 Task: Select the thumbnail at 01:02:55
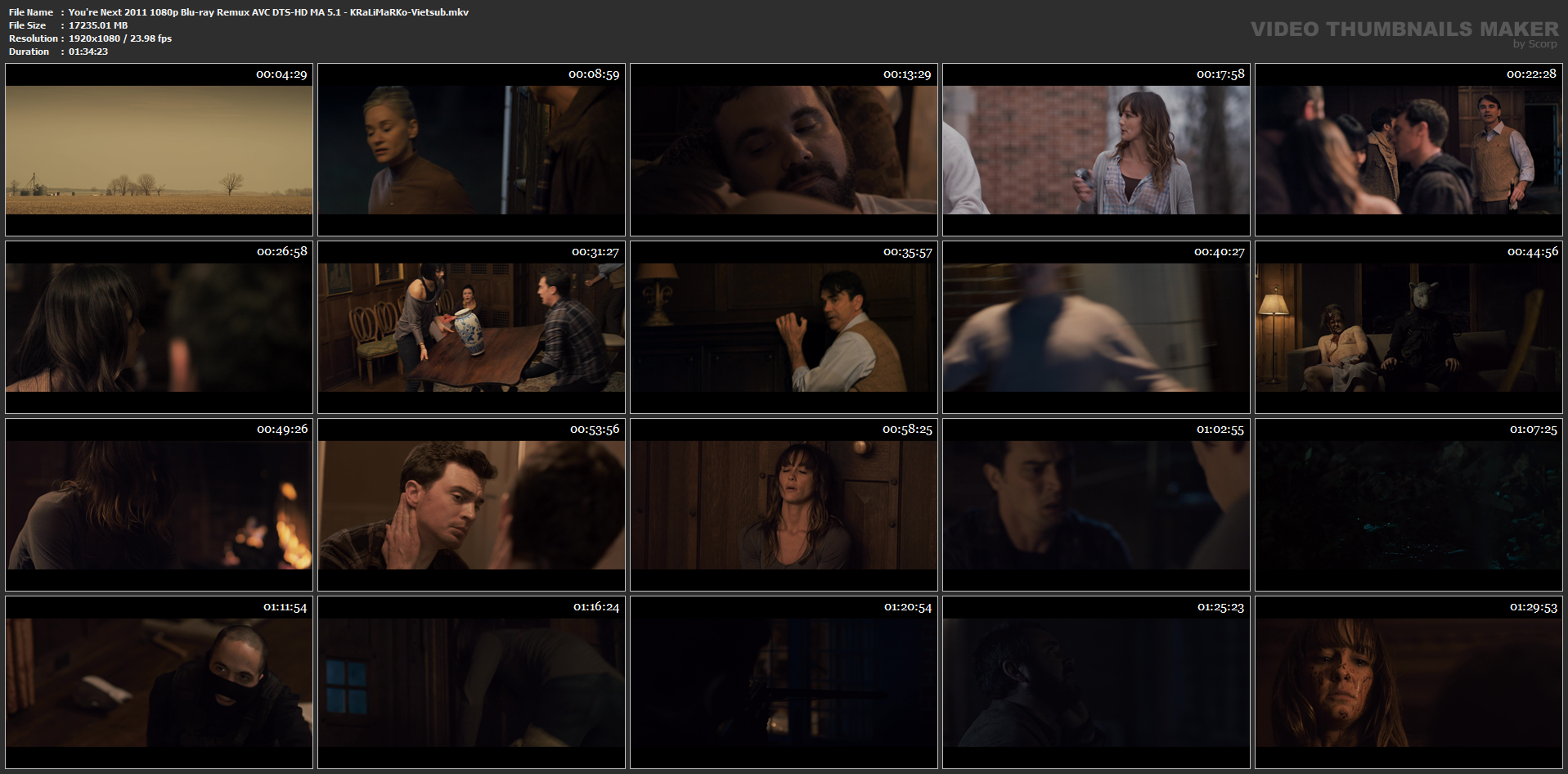[1097, 505]
